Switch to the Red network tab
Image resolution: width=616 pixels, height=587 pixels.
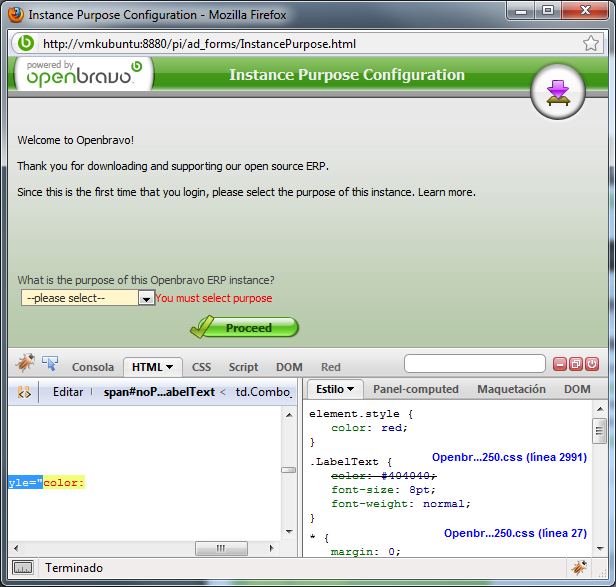click(330, 367)
